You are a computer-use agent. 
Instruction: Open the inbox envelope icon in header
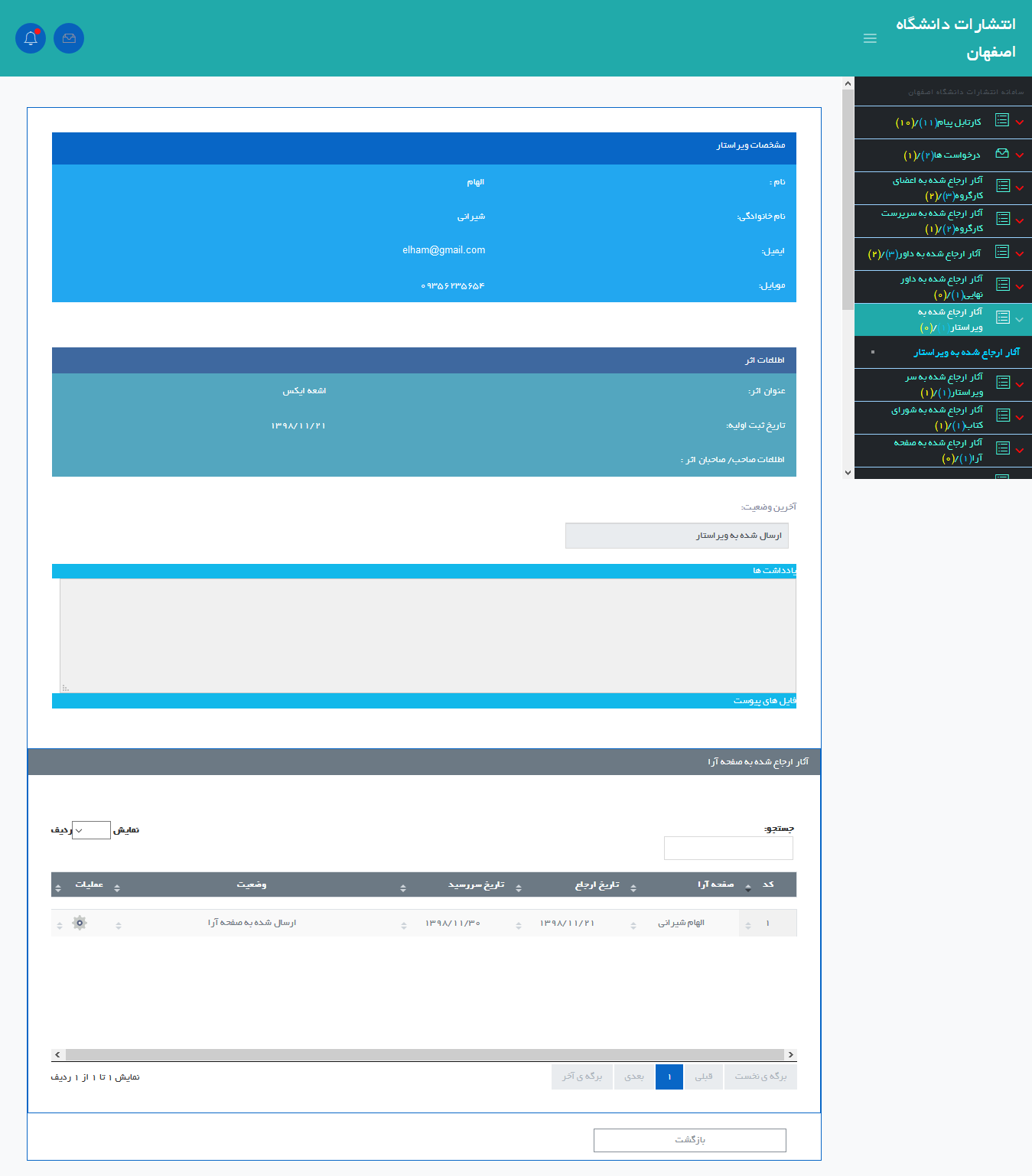[69, 38]
